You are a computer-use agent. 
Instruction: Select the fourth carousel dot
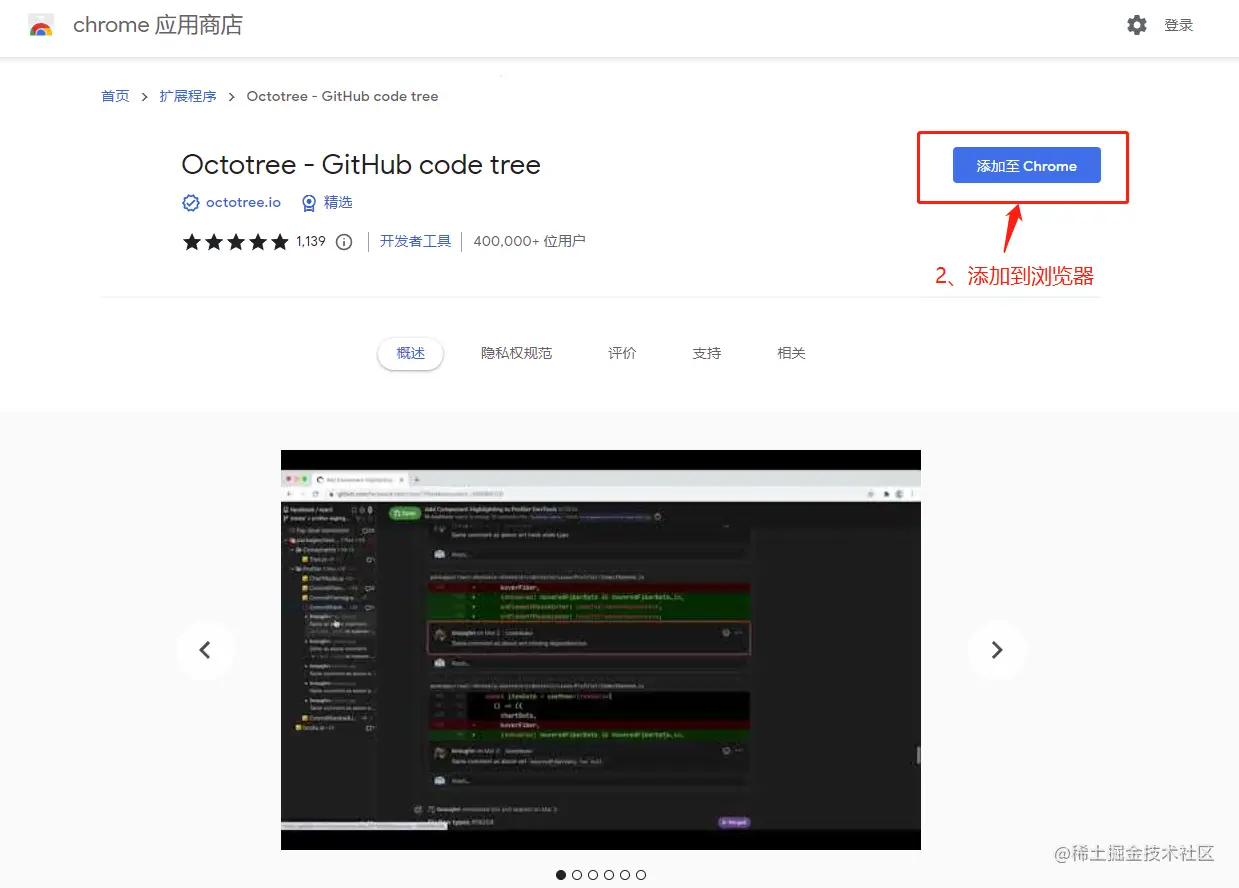pos(609,875)
